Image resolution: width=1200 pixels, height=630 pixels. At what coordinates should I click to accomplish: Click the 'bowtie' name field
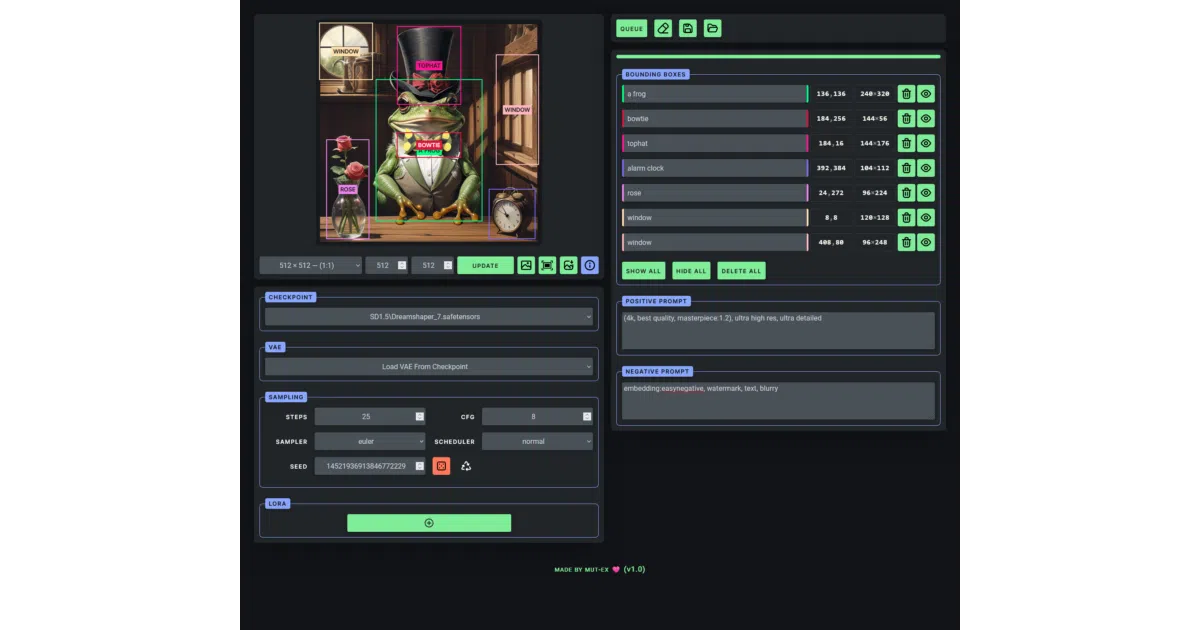pos(715,118)
